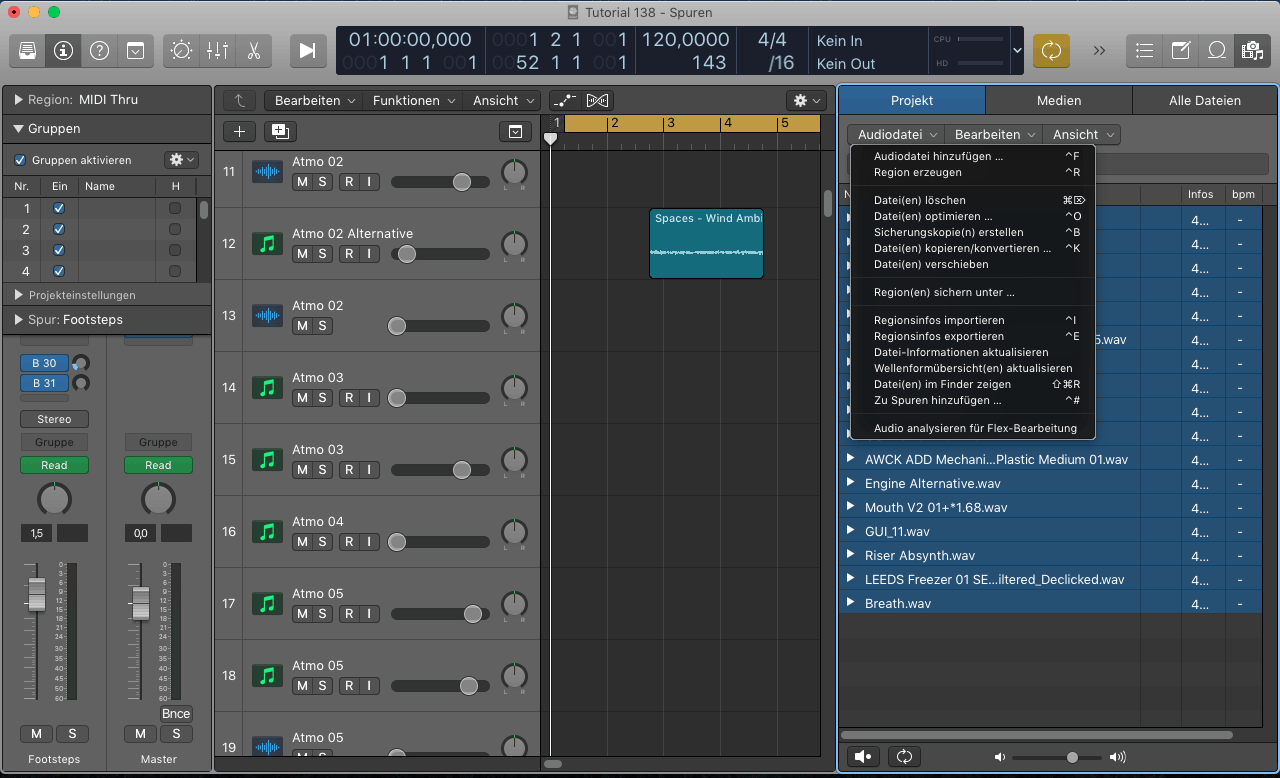Open the Funktionen dropdown menu
Screen dimensions: 1280x778
tap(414, 100)
